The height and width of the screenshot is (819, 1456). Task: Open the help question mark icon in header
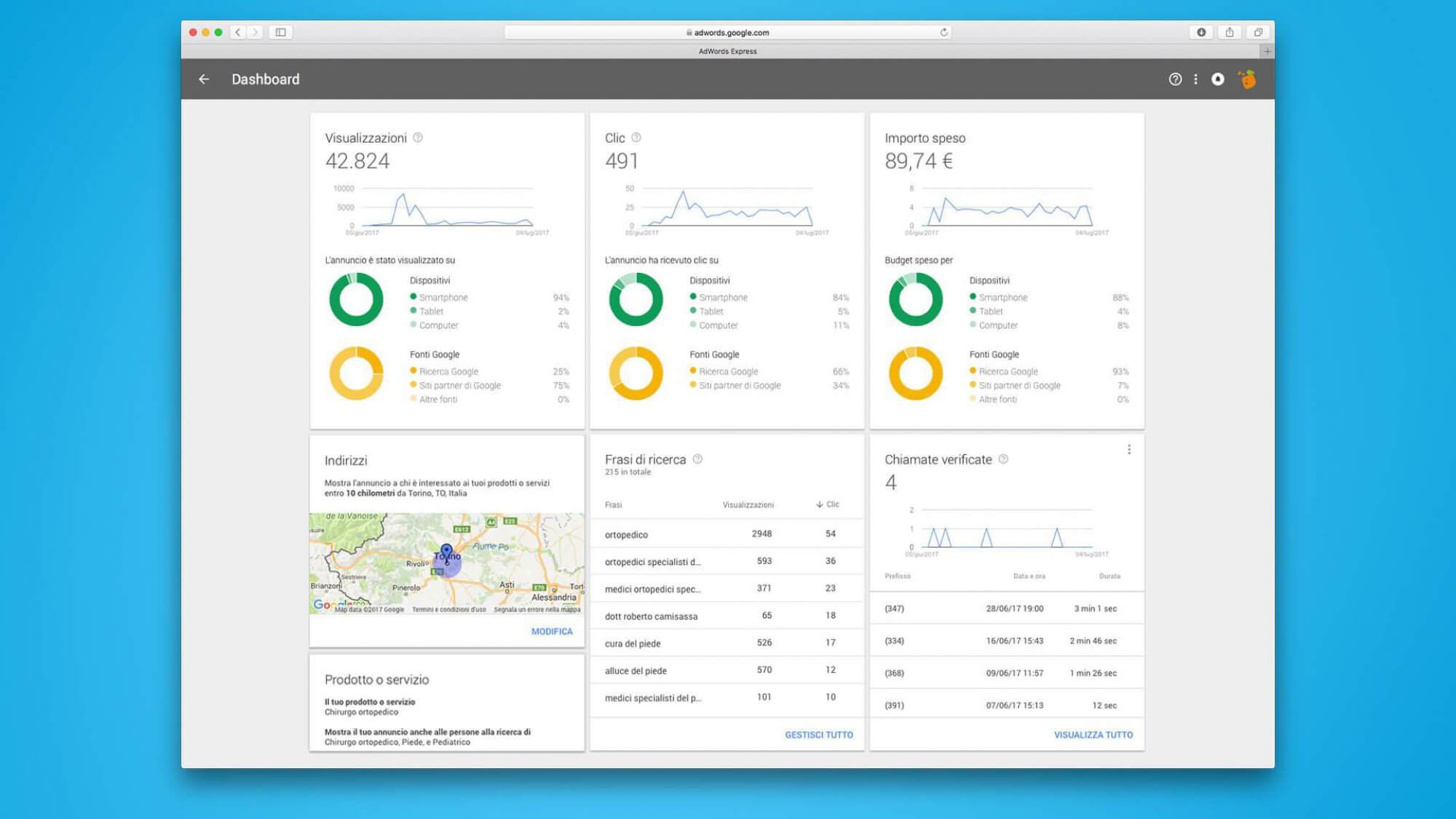tap(1175, 79)
